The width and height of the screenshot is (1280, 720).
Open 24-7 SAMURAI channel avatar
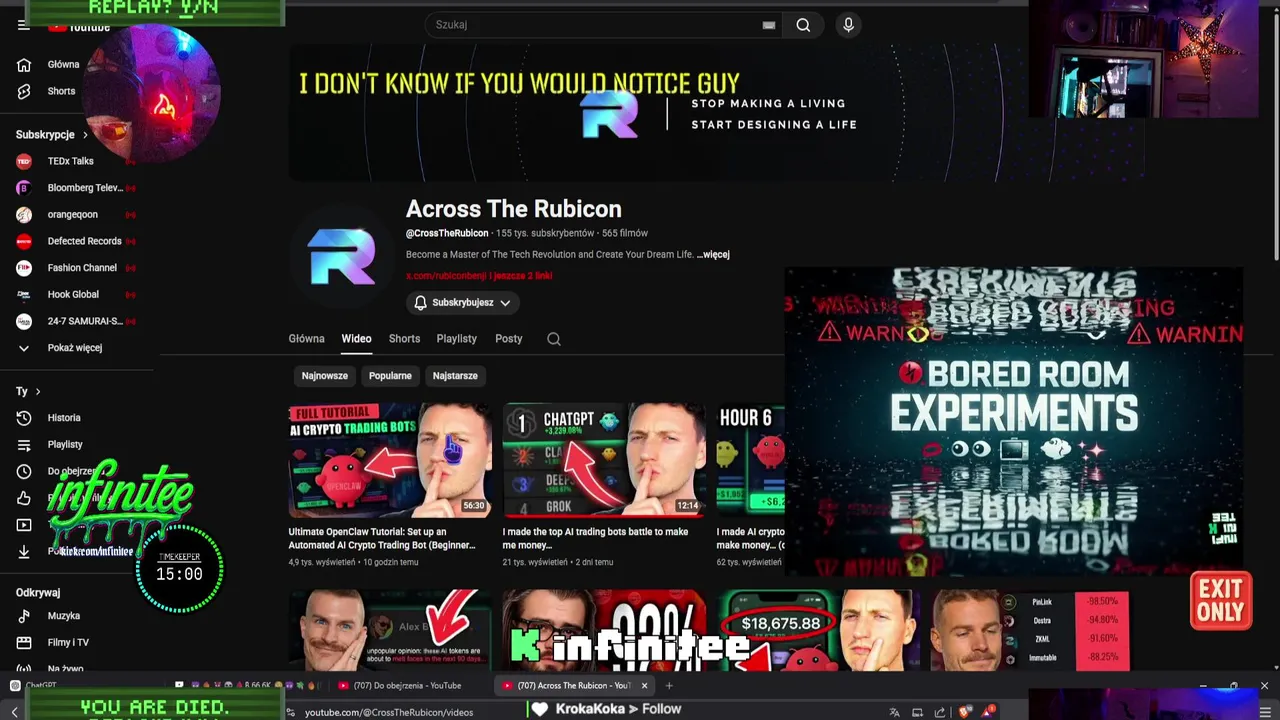24,321
